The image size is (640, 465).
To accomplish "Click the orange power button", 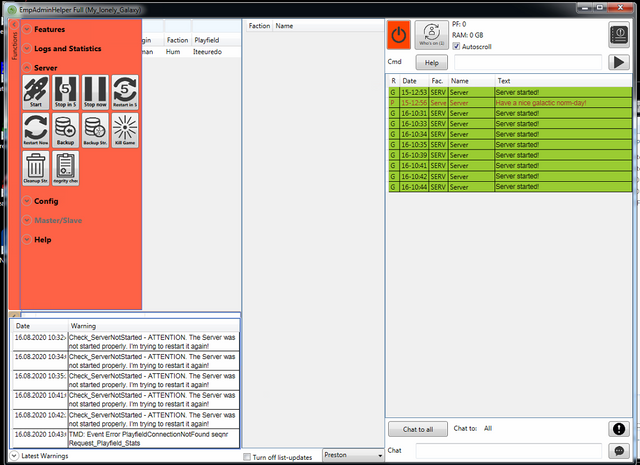I will click(398, 35).
